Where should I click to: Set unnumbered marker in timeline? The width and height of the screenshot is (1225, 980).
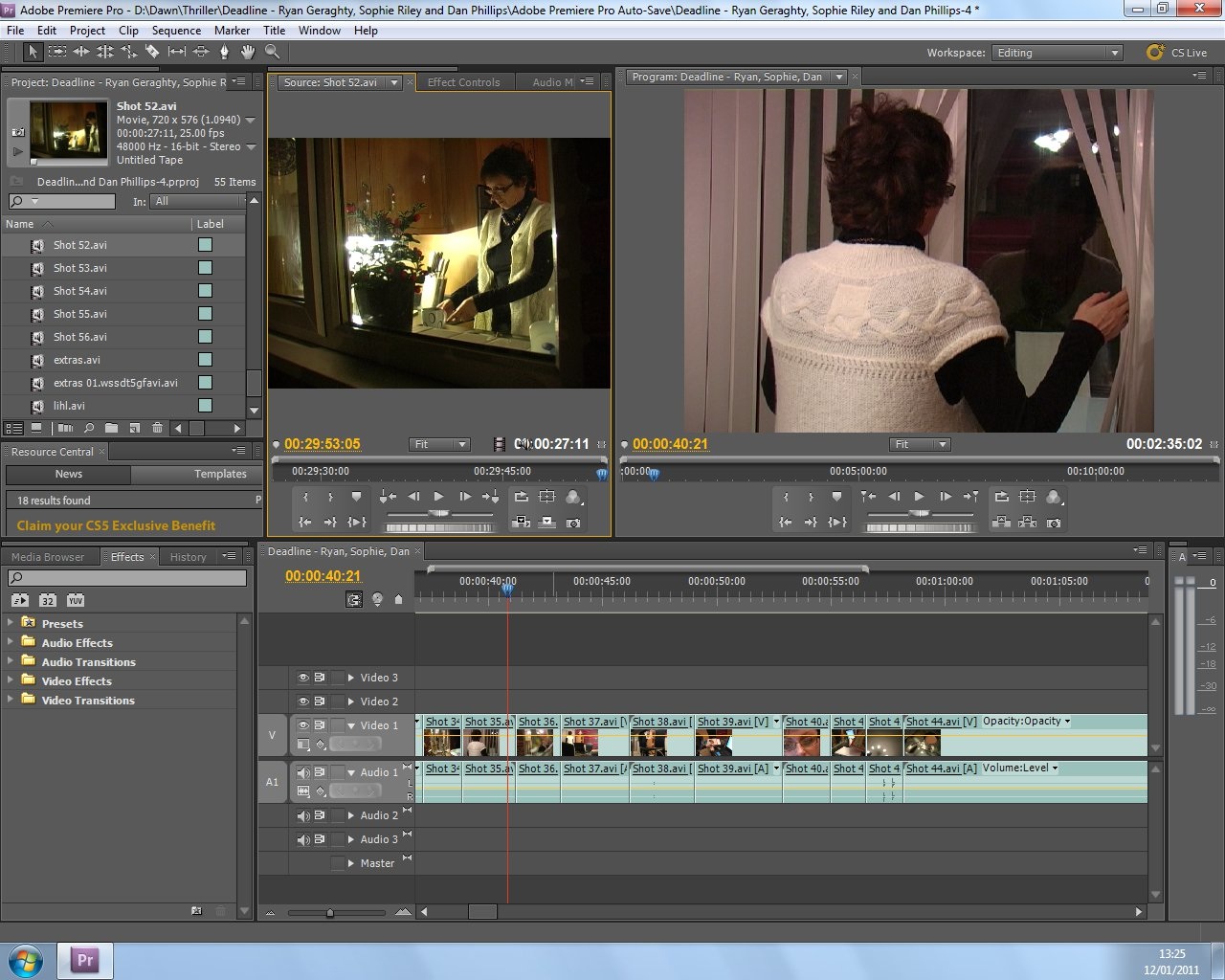pyautogui.click(x=399, y=600)
